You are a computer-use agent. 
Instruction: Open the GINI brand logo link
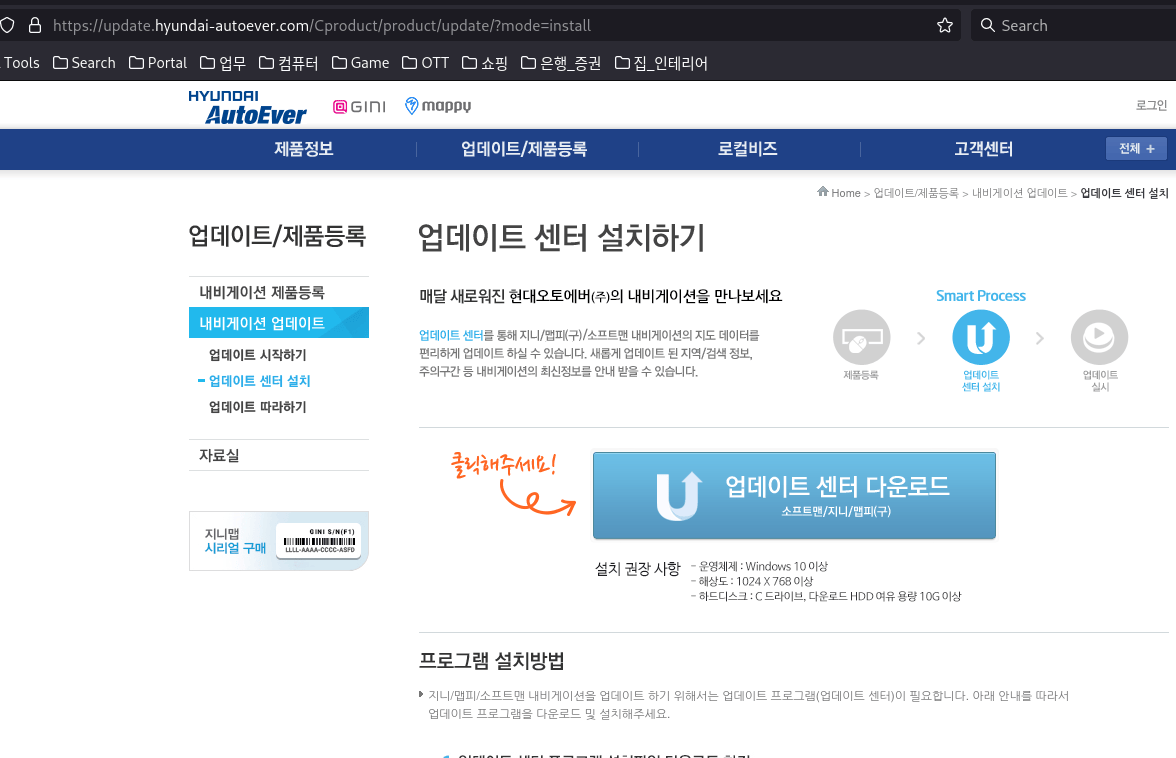click(x=359, y=106)
